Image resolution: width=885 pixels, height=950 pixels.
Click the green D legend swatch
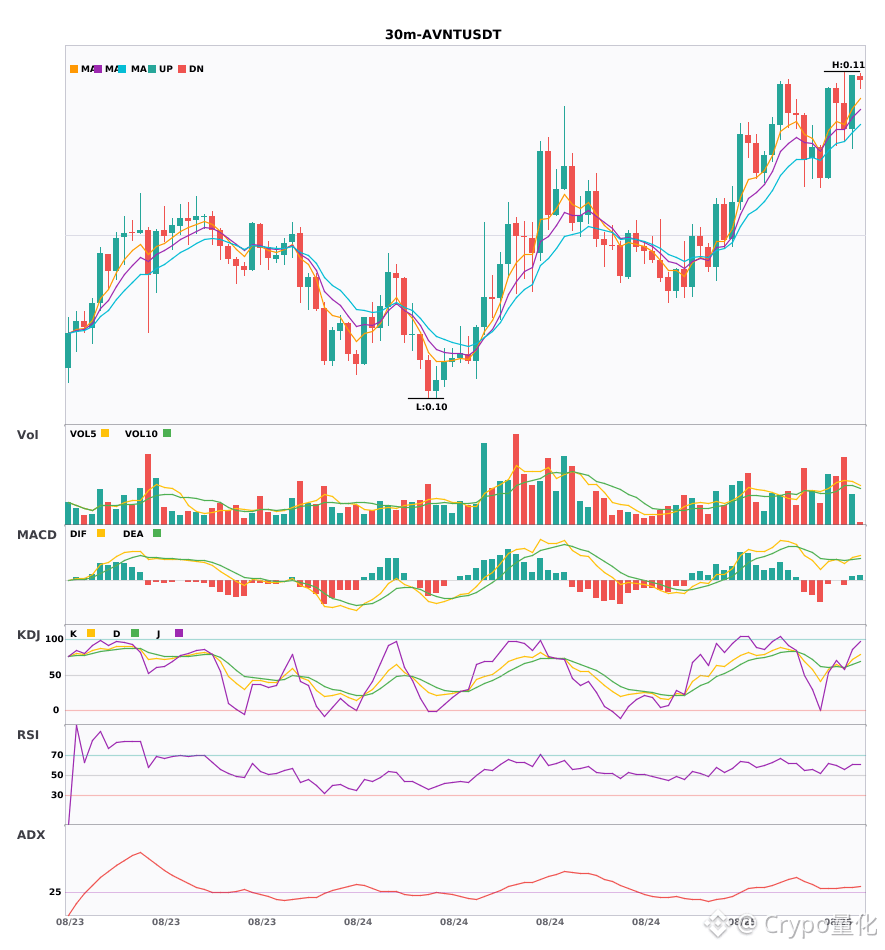tap(134, 633)
